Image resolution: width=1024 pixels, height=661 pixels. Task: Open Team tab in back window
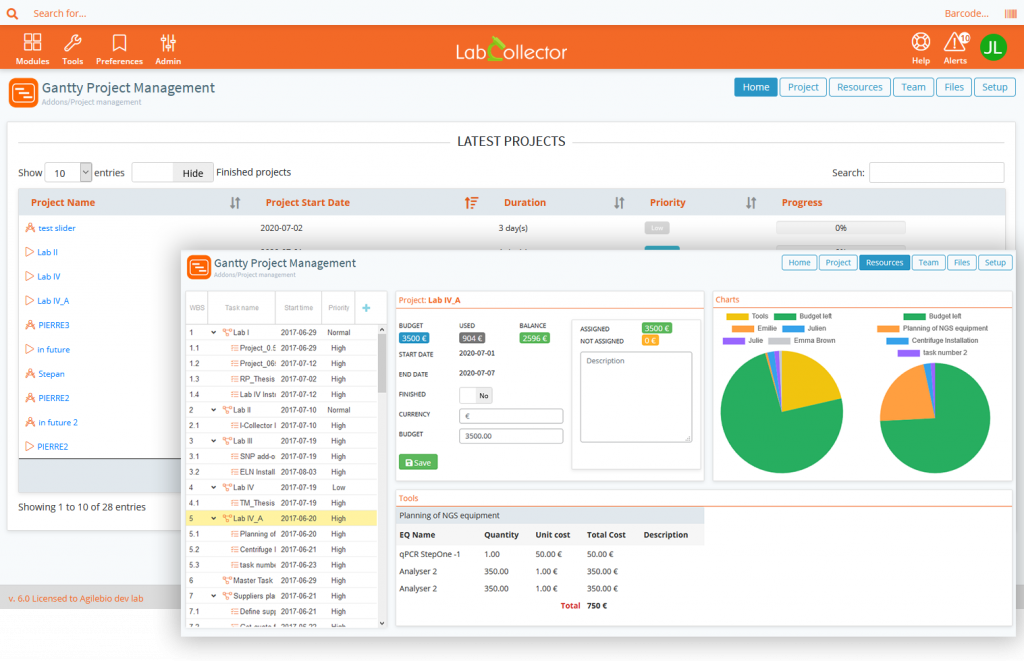pos(913,87)
